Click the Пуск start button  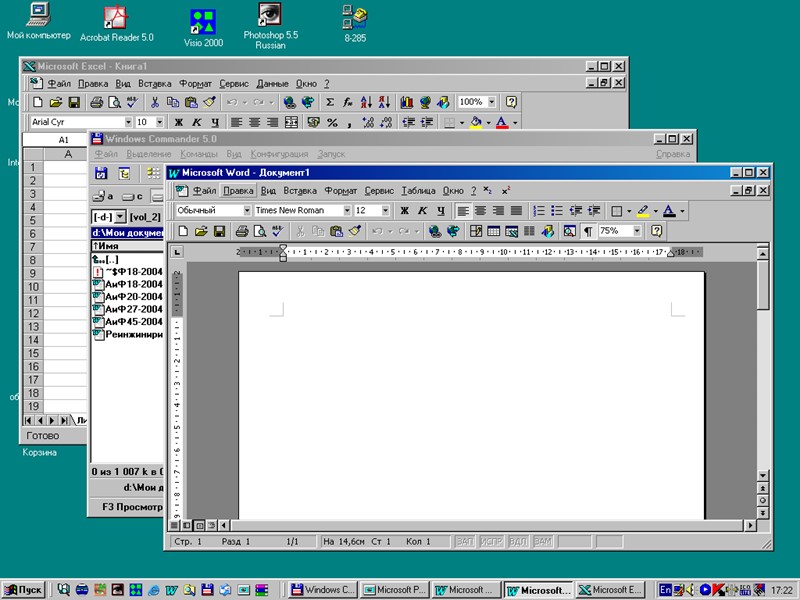(x=23, y=590)
